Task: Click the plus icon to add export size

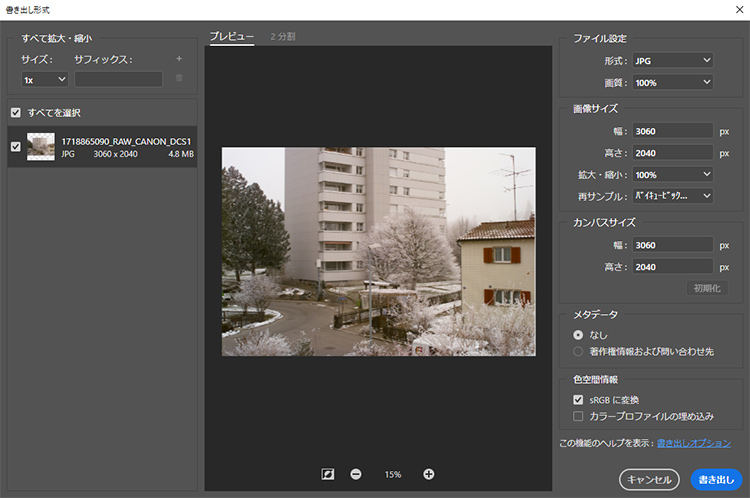Action: pos(179,59)
